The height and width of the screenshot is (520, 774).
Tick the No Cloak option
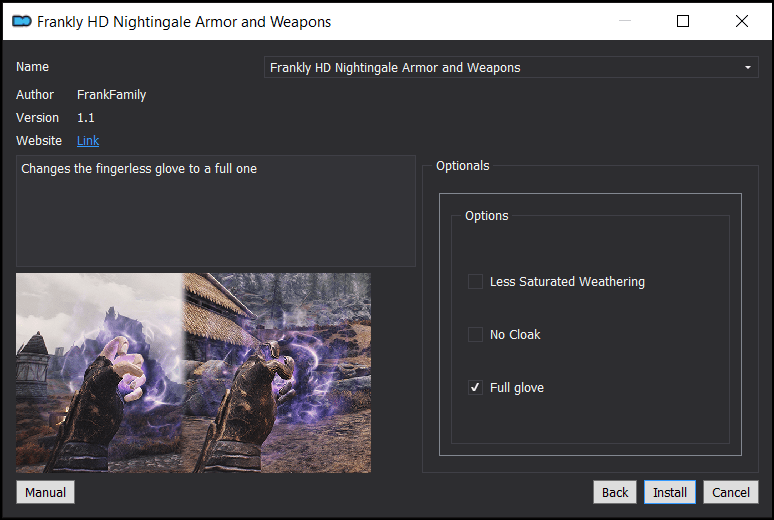coord(475,334)
